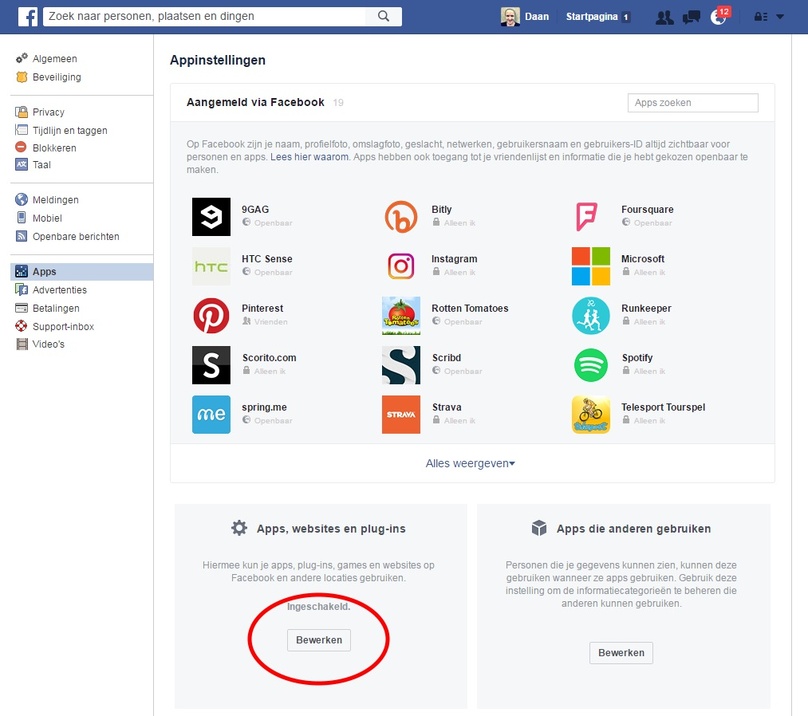
Task: Click the Telesport Tourspel app name
Action: tap(663, 407)
